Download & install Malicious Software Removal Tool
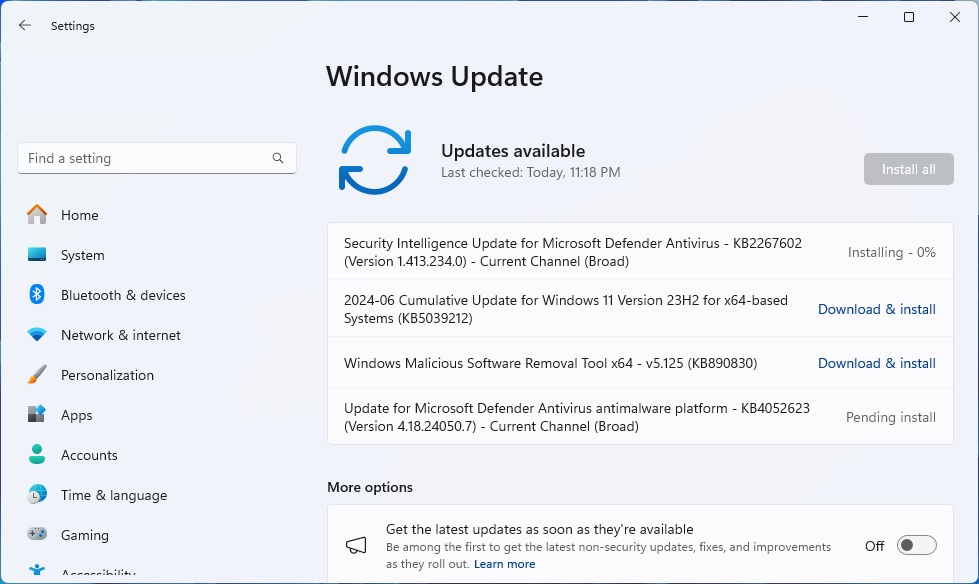The width and height of the screenshot is (979, 584). [x=876, y=363]
